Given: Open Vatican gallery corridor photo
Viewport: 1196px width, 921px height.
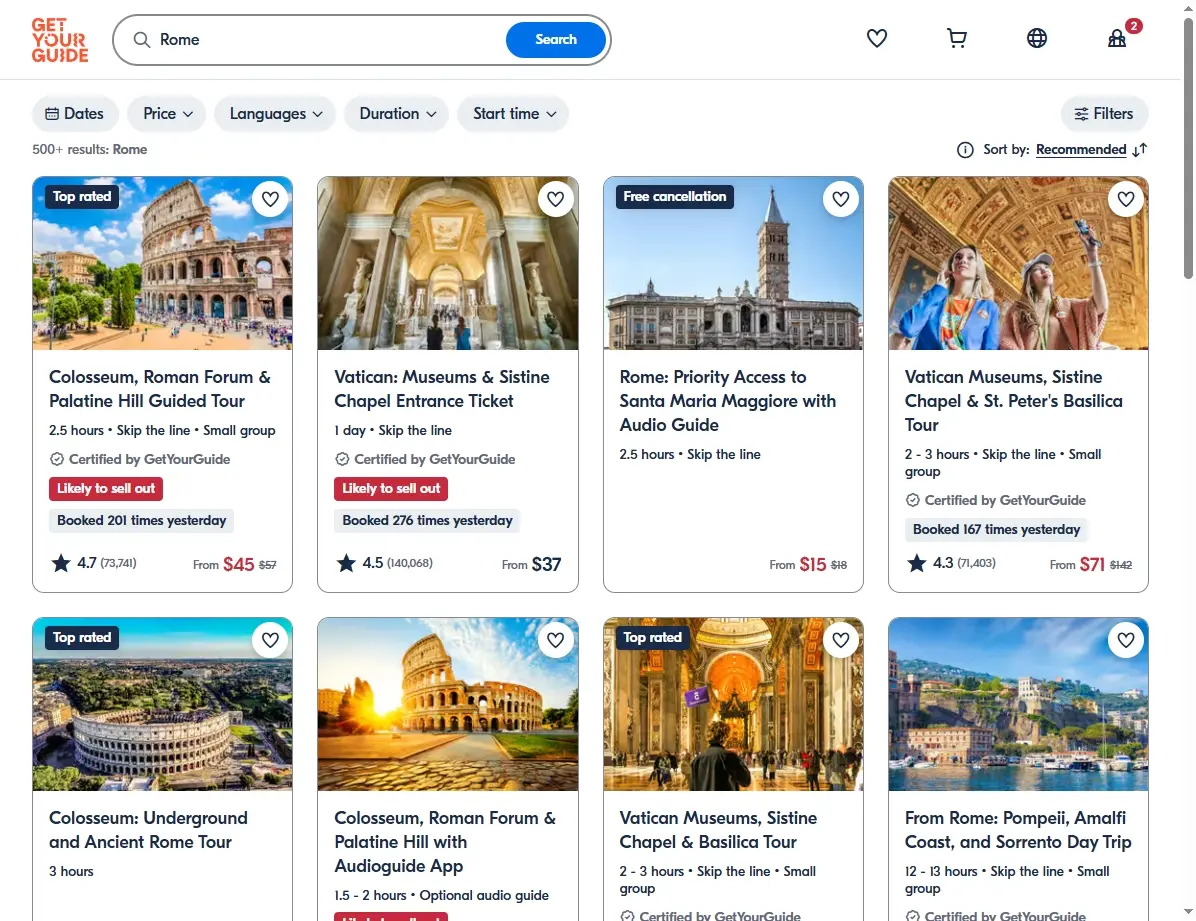Looking at the screenshot, I should click(448, 263).
